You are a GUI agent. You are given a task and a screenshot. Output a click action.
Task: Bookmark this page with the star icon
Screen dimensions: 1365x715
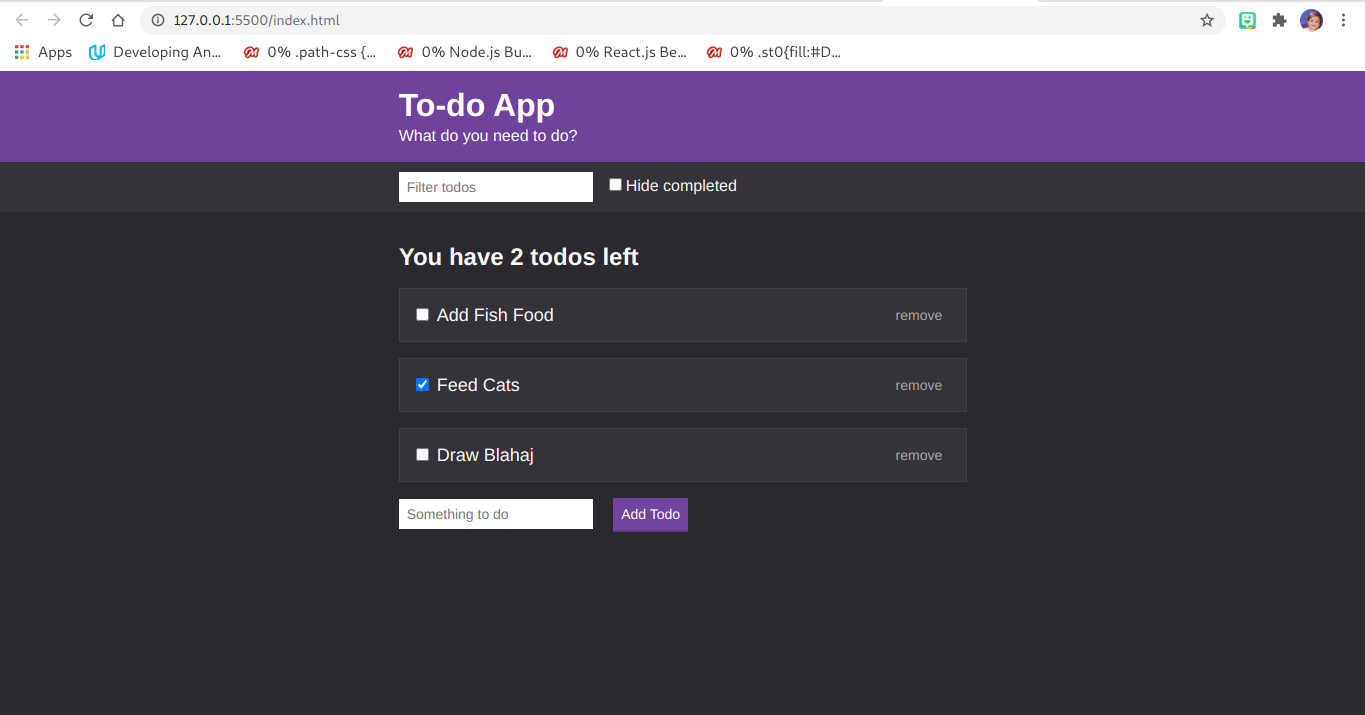click(x=1207, y=19)
